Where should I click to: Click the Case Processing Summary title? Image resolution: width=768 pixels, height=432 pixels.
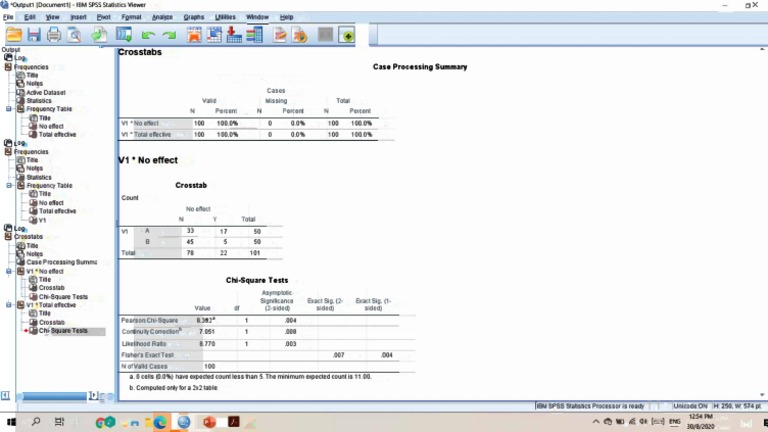[420, 67]
